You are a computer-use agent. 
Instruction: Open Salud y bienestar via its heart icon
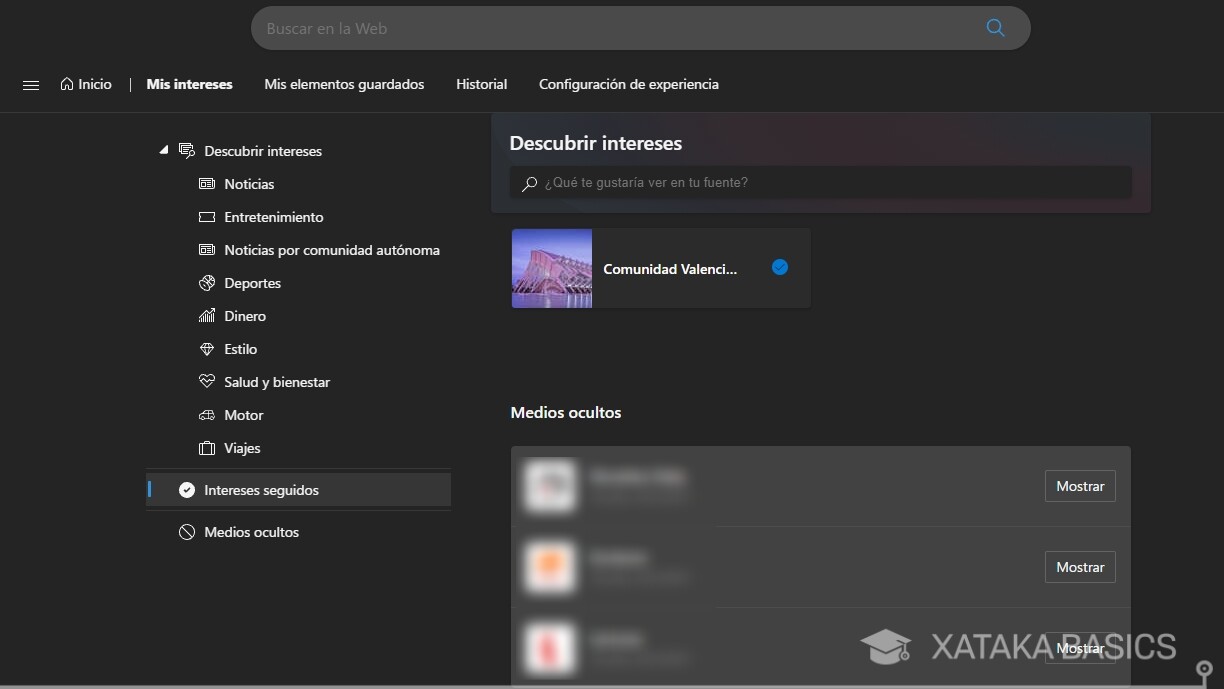tap(206, 381)
